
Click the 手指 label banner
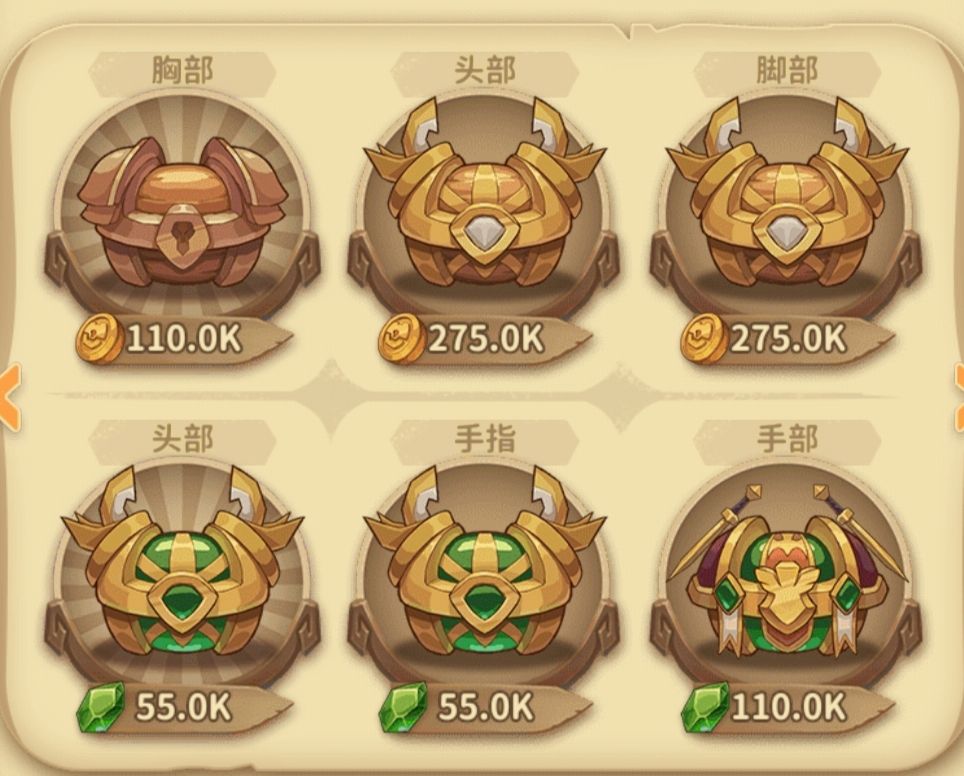pyautogui.click(x=484, y=438)
